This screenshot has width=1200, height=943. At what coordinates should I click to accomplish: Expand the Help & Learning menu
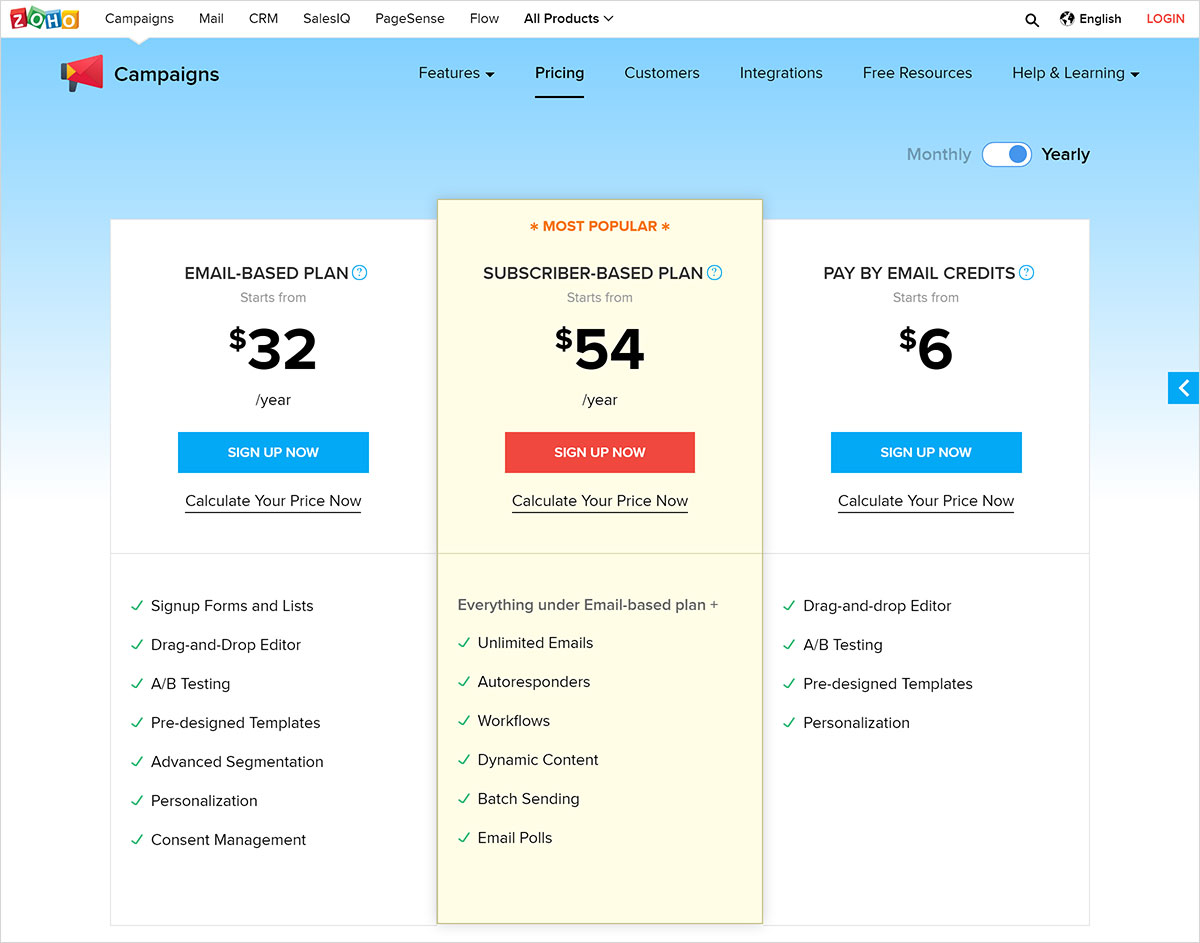pos(1075,73)
